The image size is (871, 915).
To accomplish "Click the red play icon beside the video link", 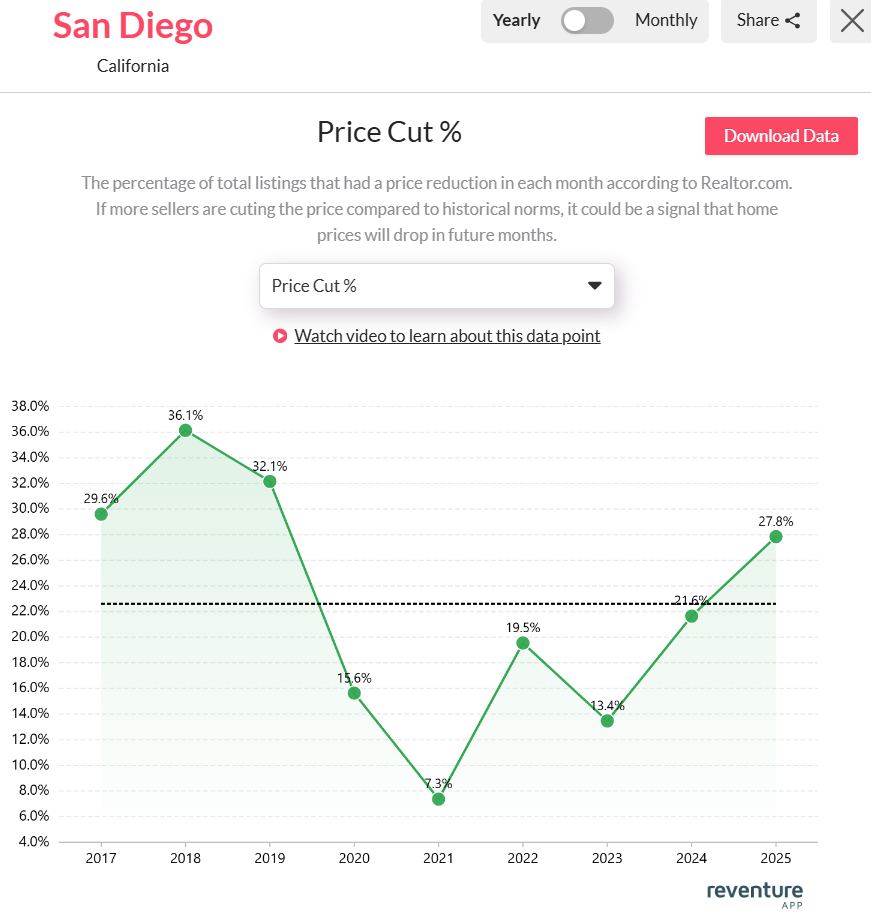I will (280, 336).
